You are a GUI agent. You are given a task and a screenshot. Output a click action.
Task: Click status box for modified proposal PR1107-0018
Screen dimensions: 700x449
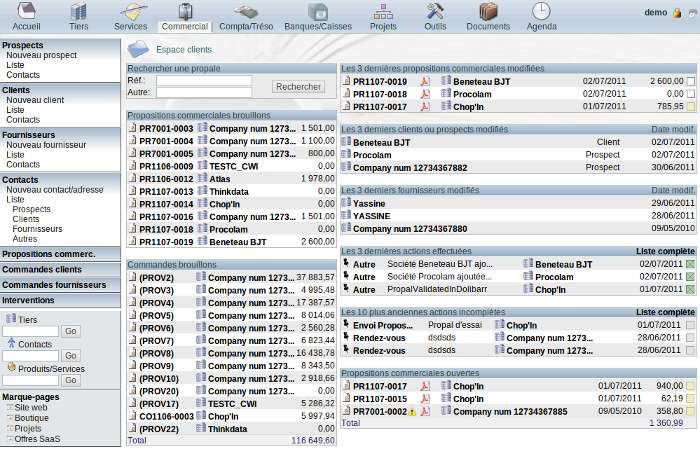[689, 93]
